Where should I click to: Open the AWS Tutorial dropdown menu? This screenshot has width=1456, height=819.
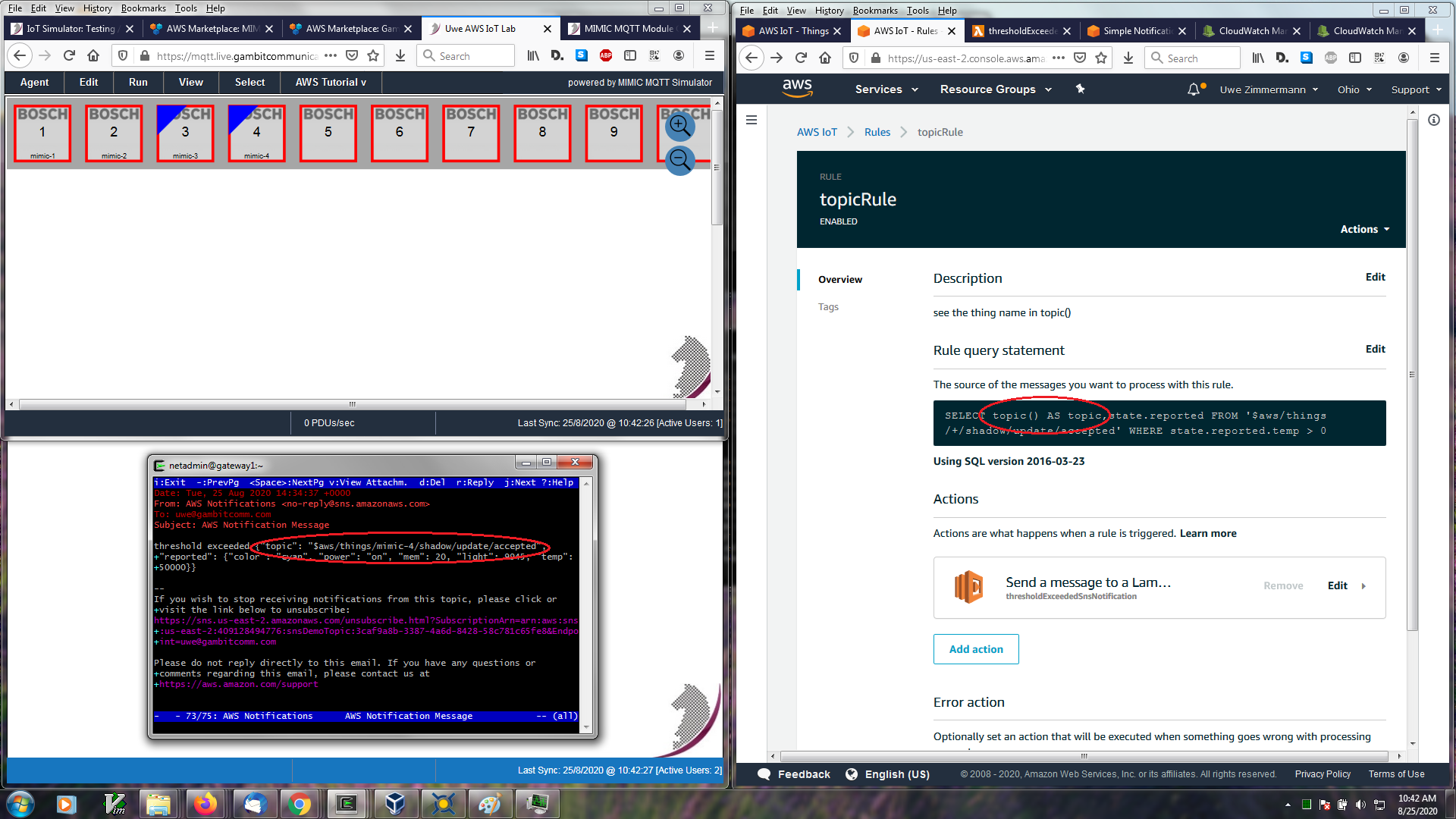click(x=331, y=82)
